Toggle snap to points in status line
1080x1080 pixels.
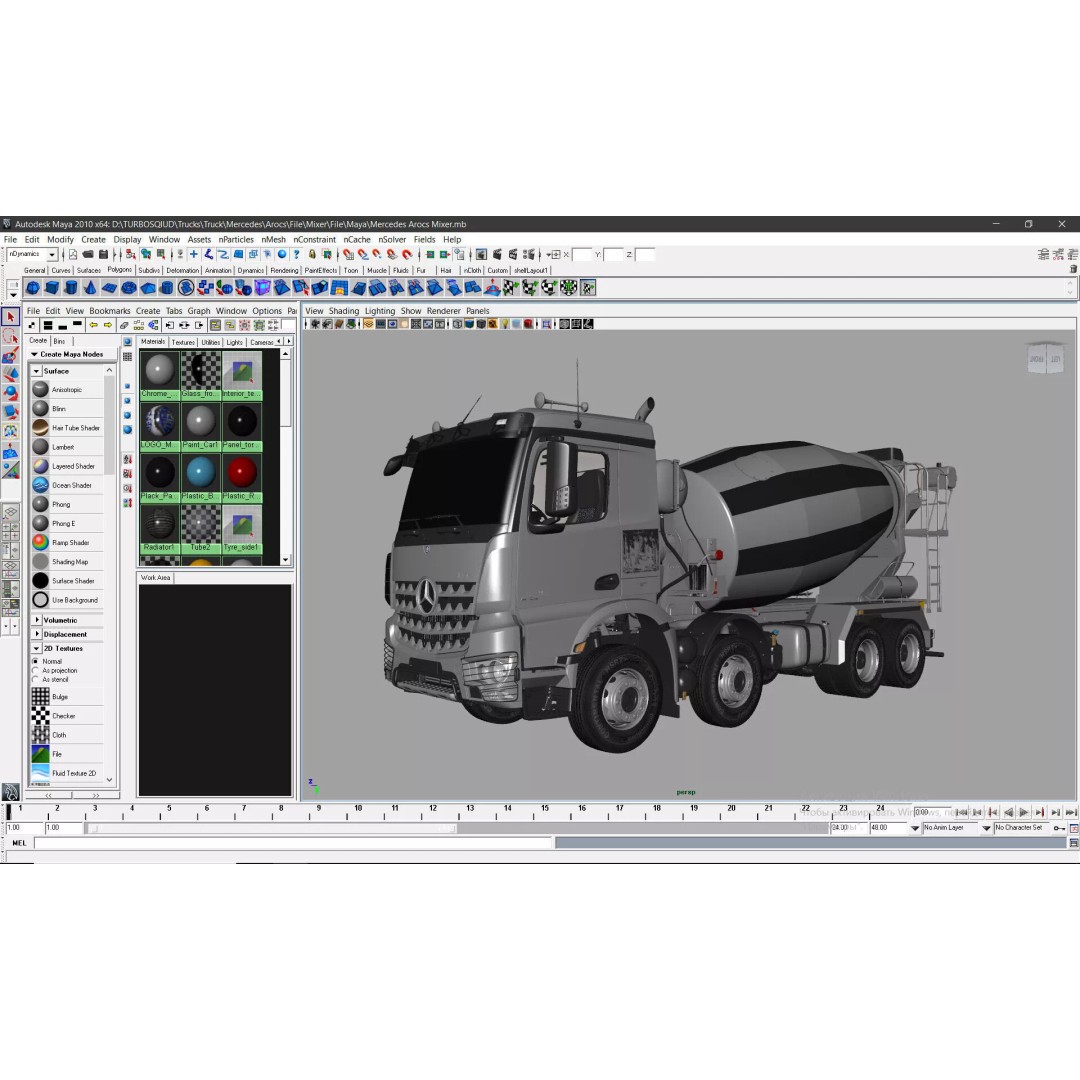click(377, 254)
